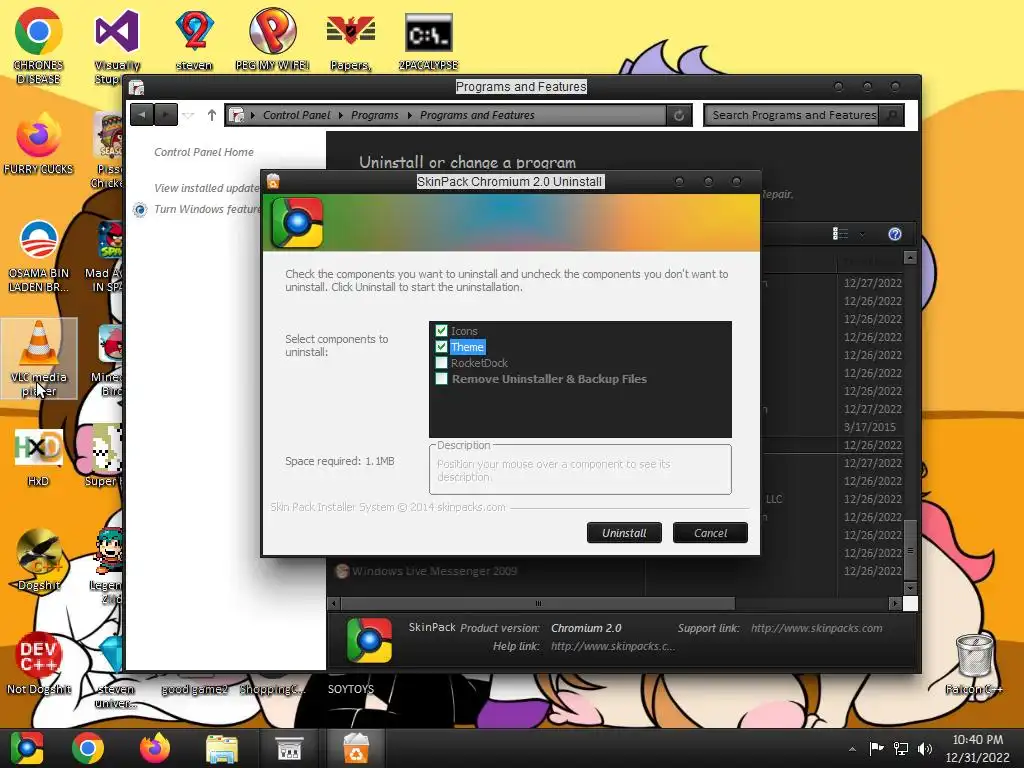Switch to the uninstaller taskbar item
This screenshot has height=768, width=1024.
[356, 748]
